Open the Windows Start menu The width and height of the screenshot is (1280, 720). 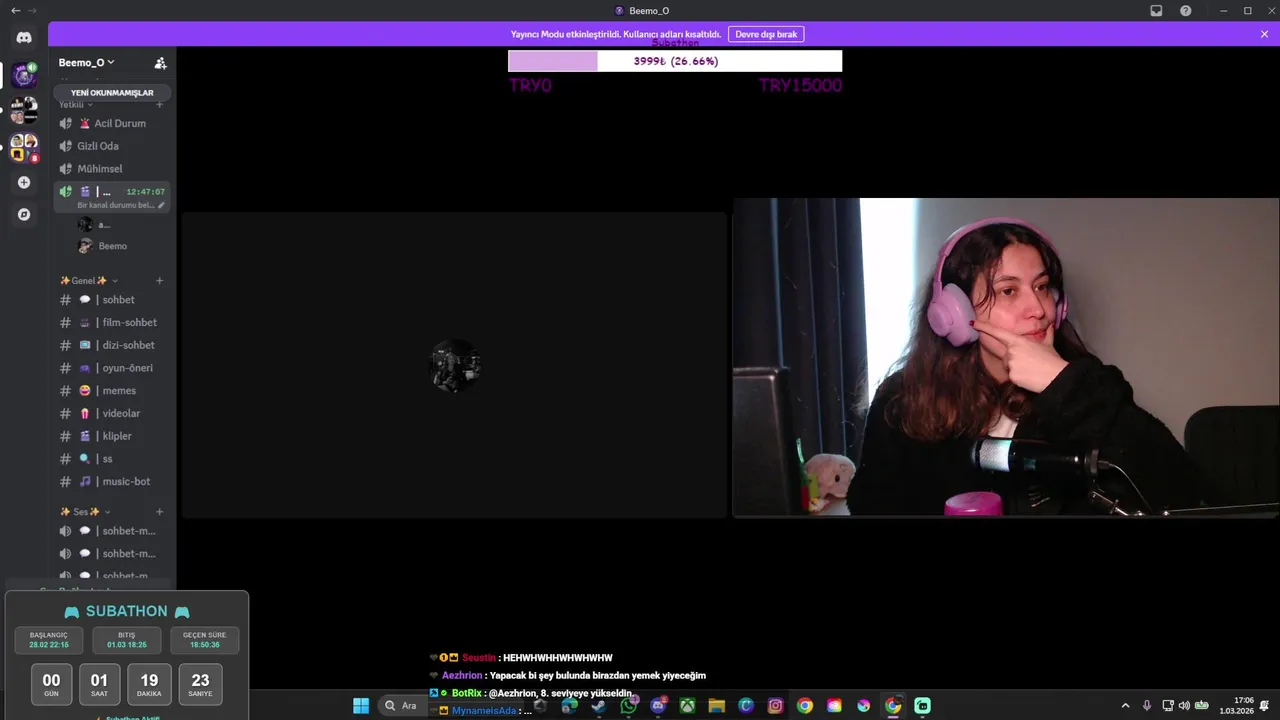pyautogui.click(x=361, y=706)
